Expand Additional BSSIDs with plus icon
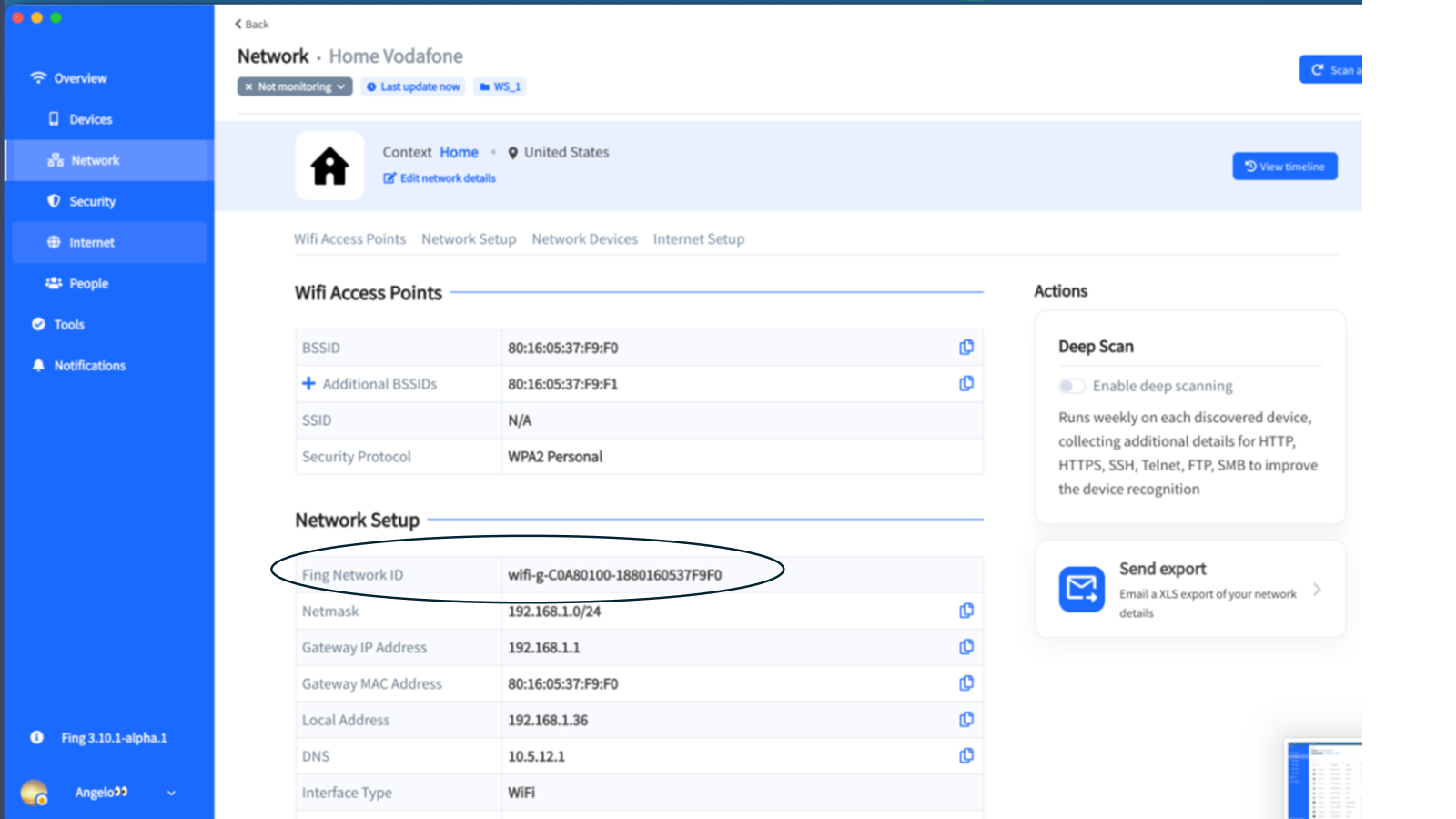This screenshot has height=819, width=1456. click(x=308, y=384)
